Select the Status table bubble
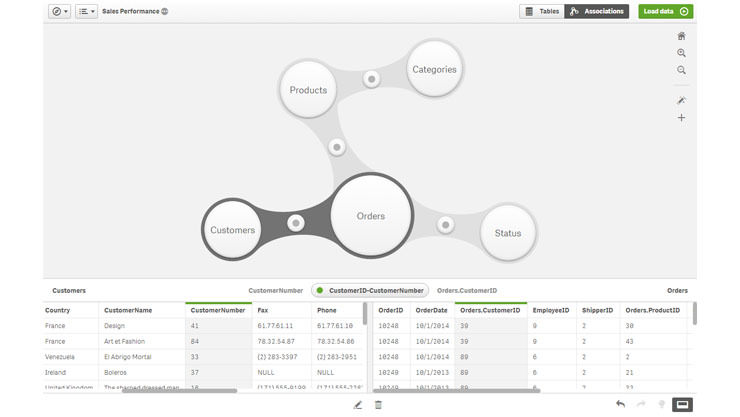Image resolution: width=740 pixels, height=417 pixels. click(508, 233)
